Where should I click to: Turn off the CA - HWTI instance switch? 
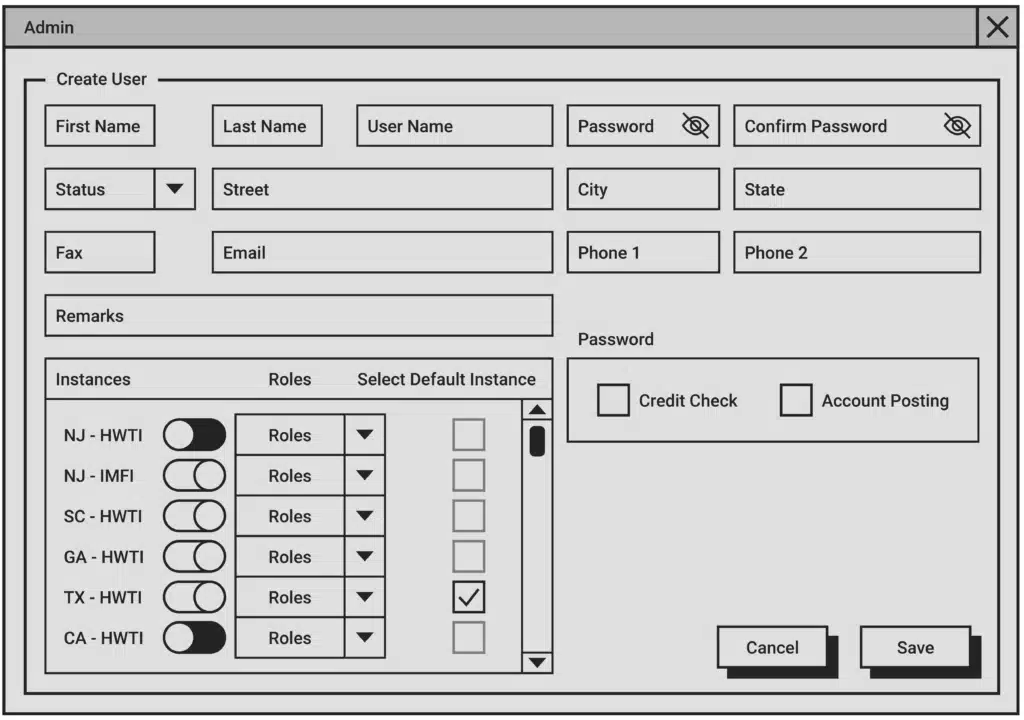coord(195,638)
